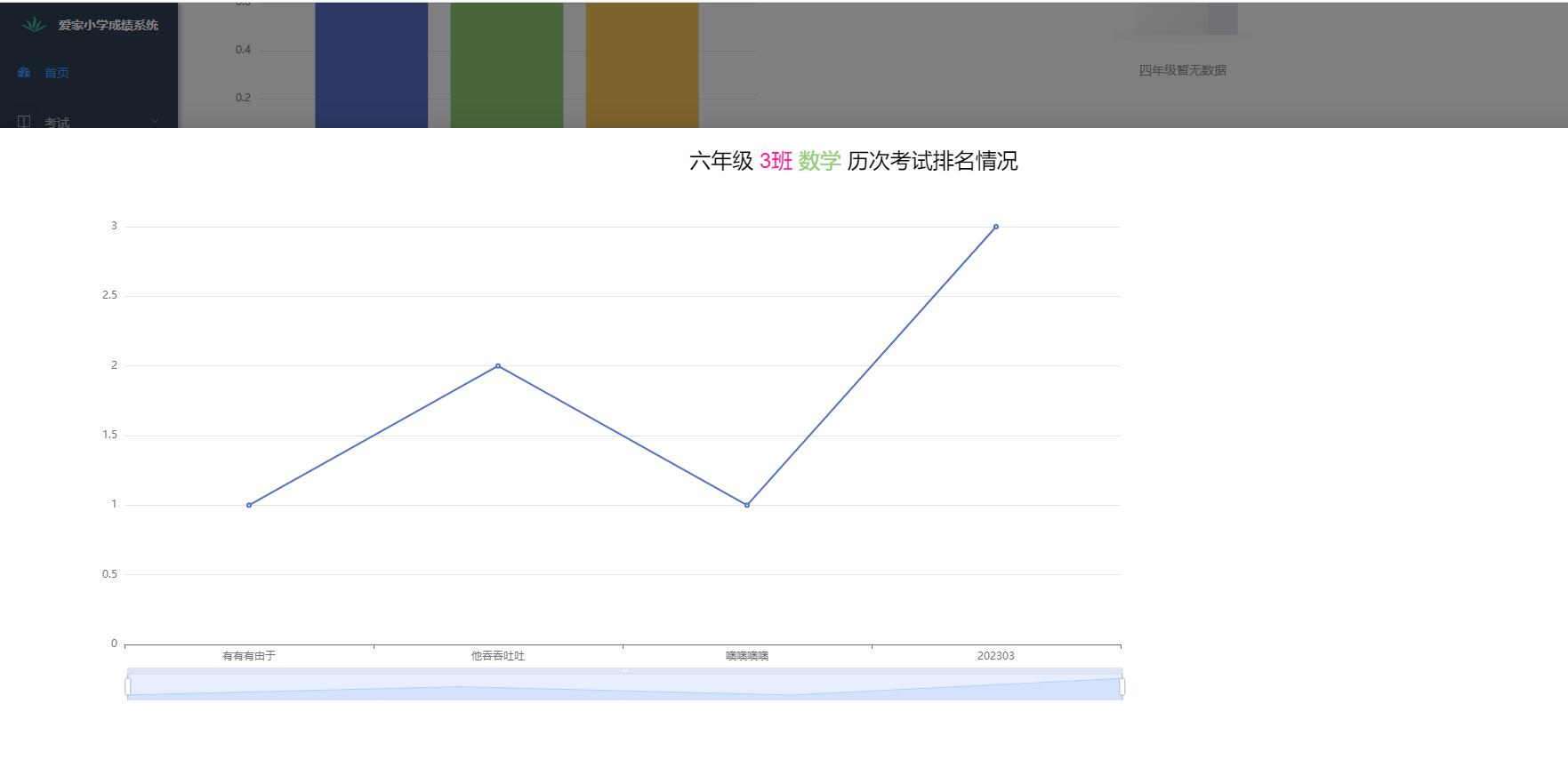Click the data point above 202303

point(996,227)
